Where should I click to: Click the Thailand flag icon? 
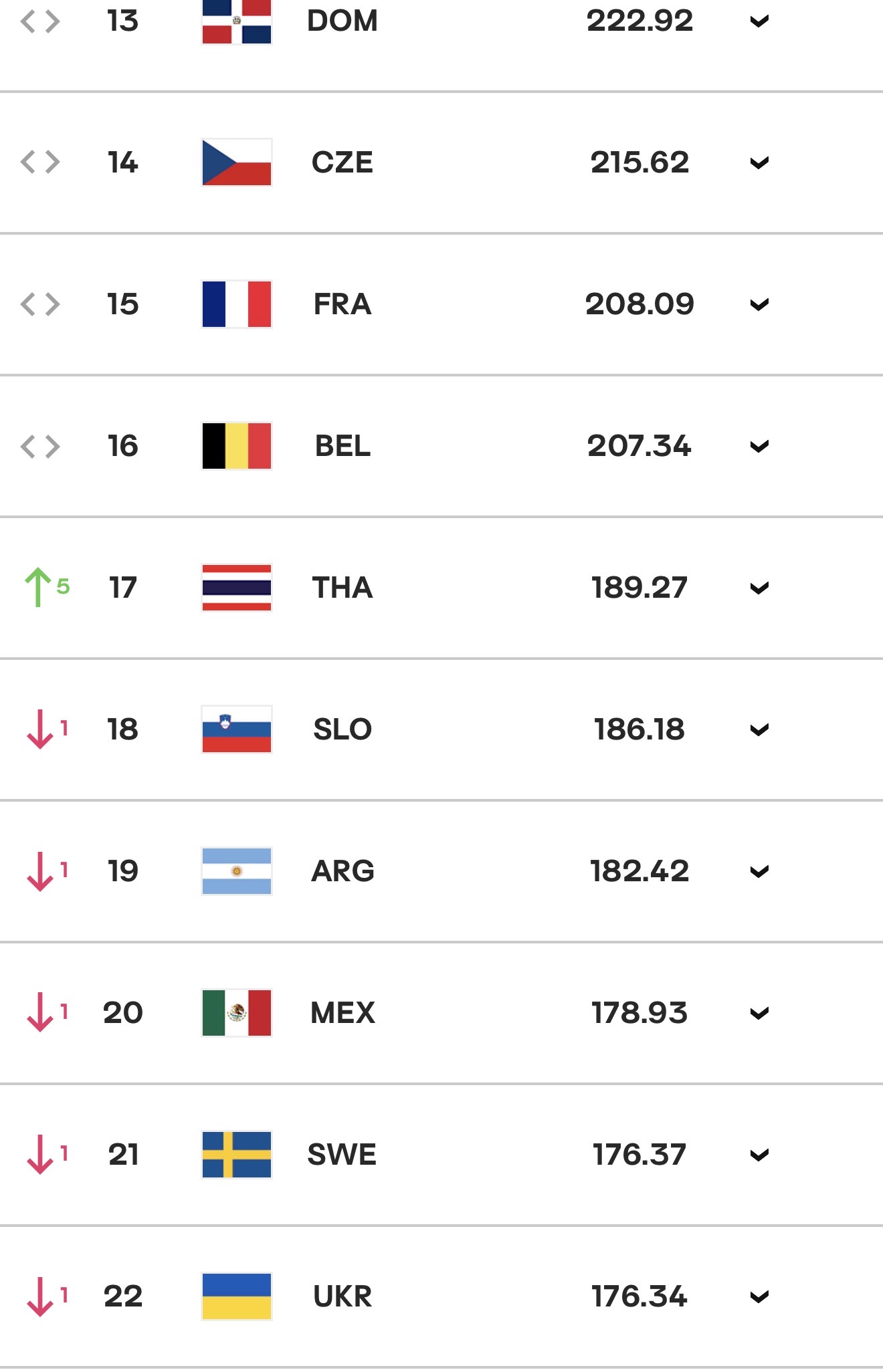coord(237,588)
